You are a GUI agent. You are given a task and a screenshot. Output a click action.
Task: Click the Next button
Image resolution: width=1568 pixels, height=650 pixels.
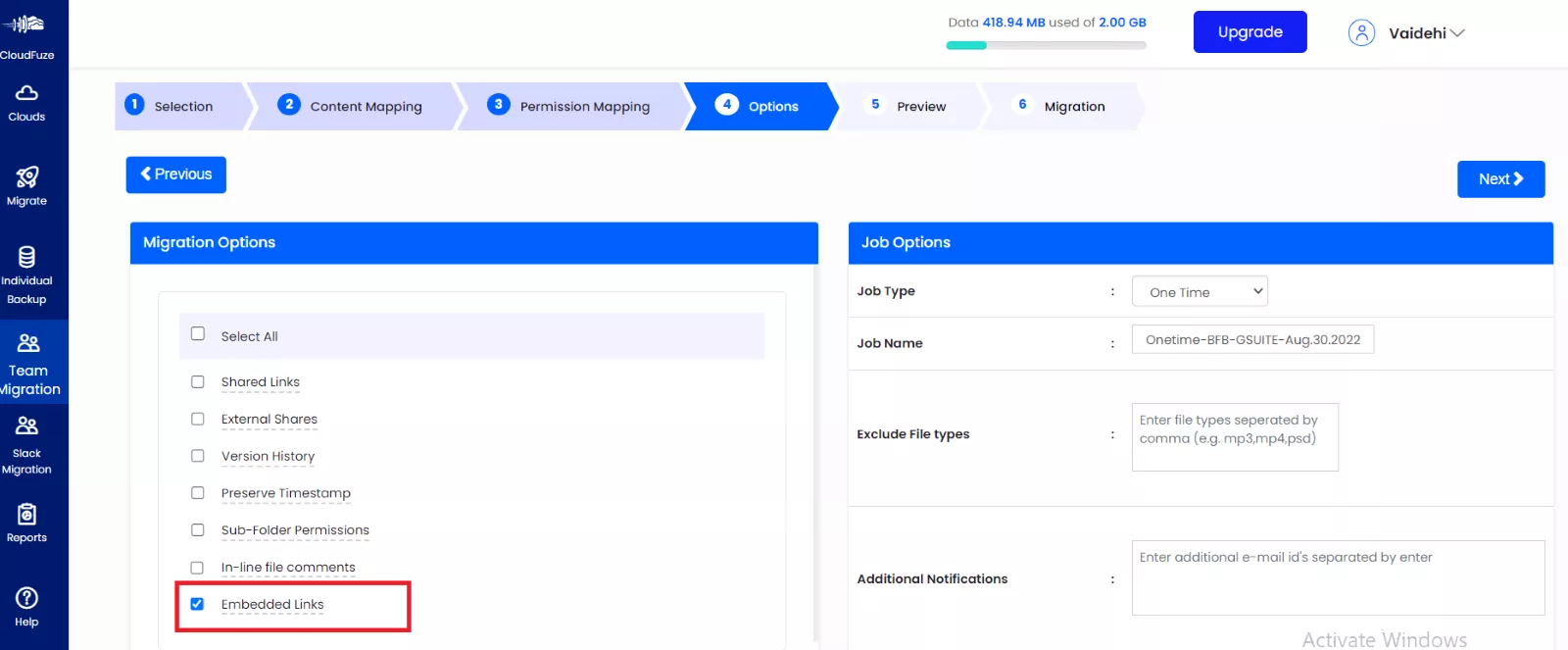tap(1501, 179)
